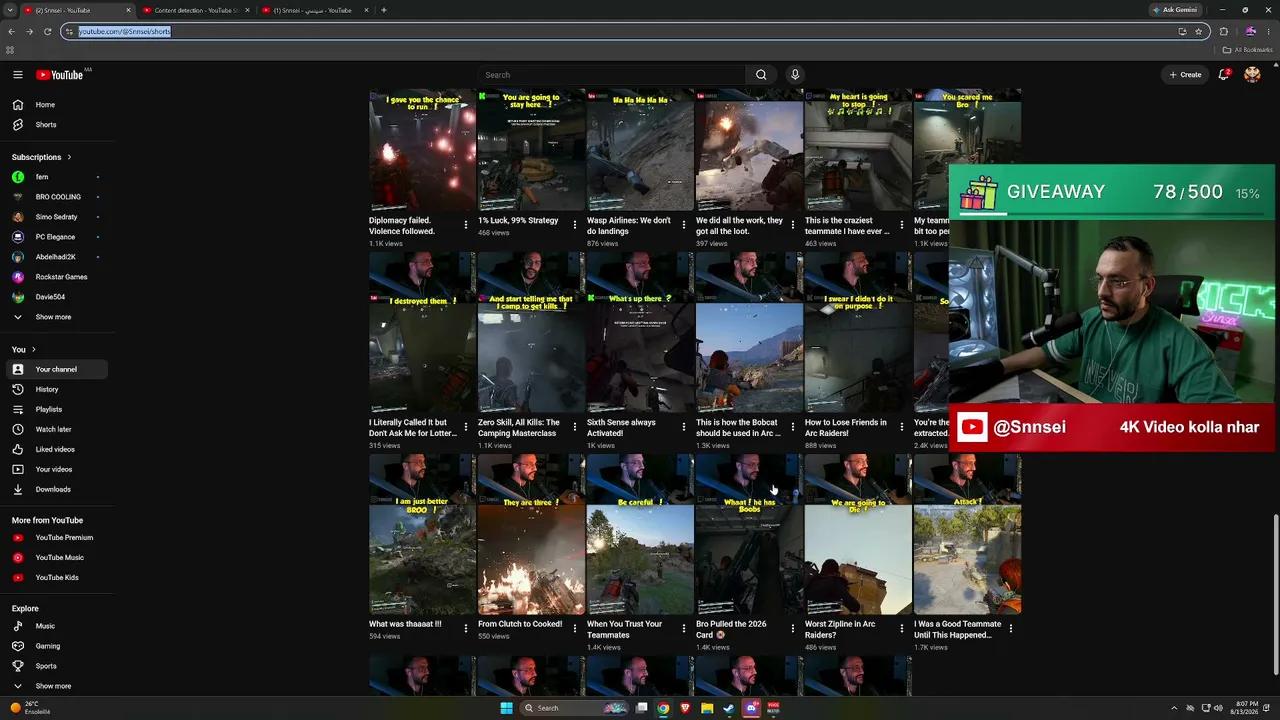The image size is (1280, 720).
Task: Open more actions for '1% Luck, 99% Strategy'
Action: pyautogui.click(x=575, y=225)
